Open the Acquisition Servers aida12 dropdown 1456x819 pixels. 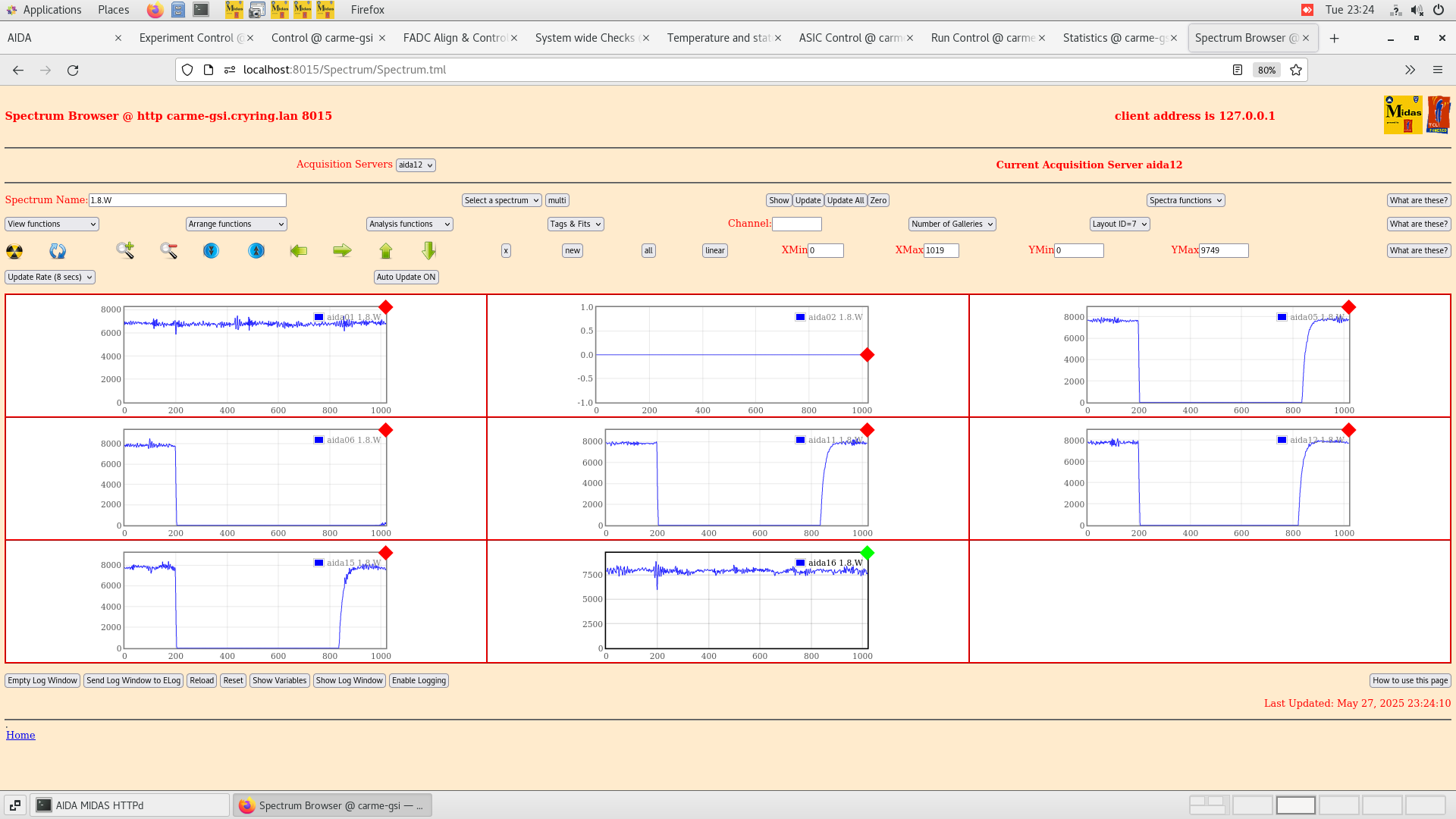tap(416, 165)
